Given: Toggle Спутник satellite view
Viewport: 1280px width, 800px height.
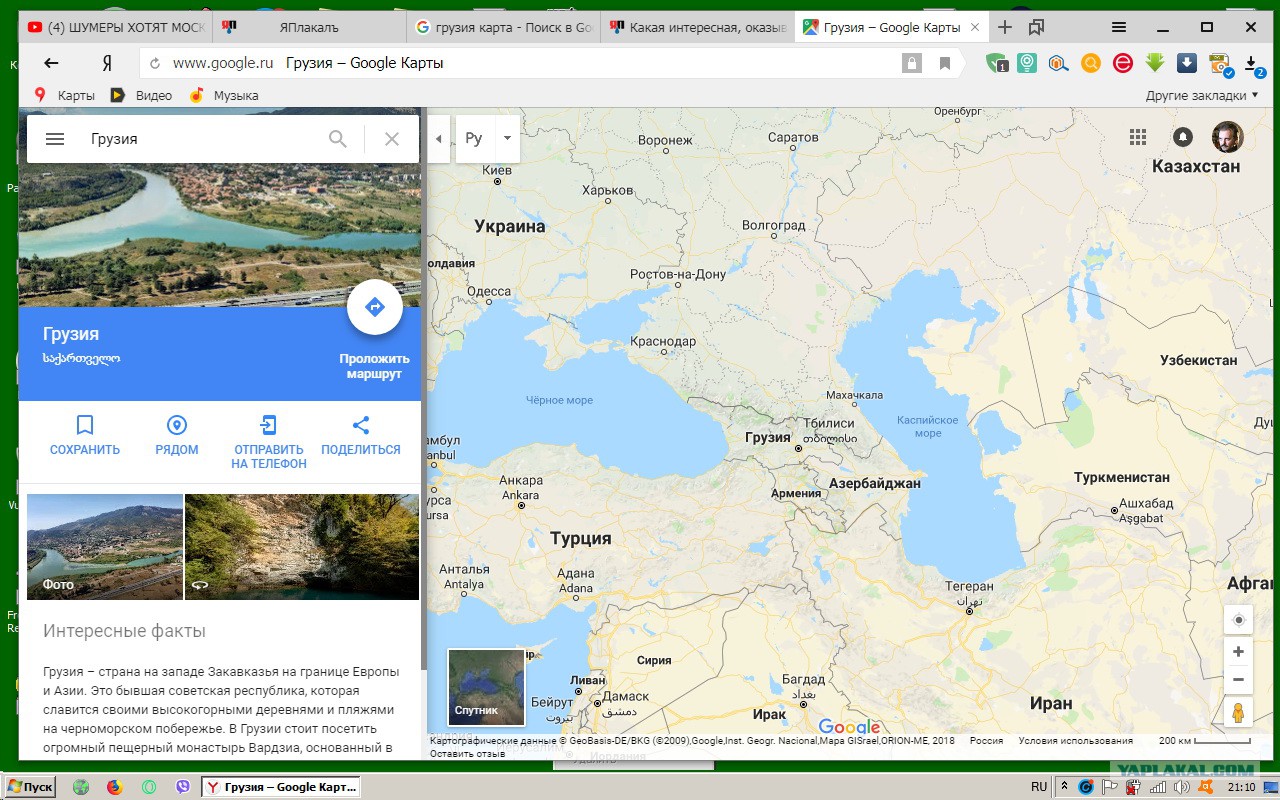Looking at the screenshot, I should pyautogui.click(x=486, y=687).
